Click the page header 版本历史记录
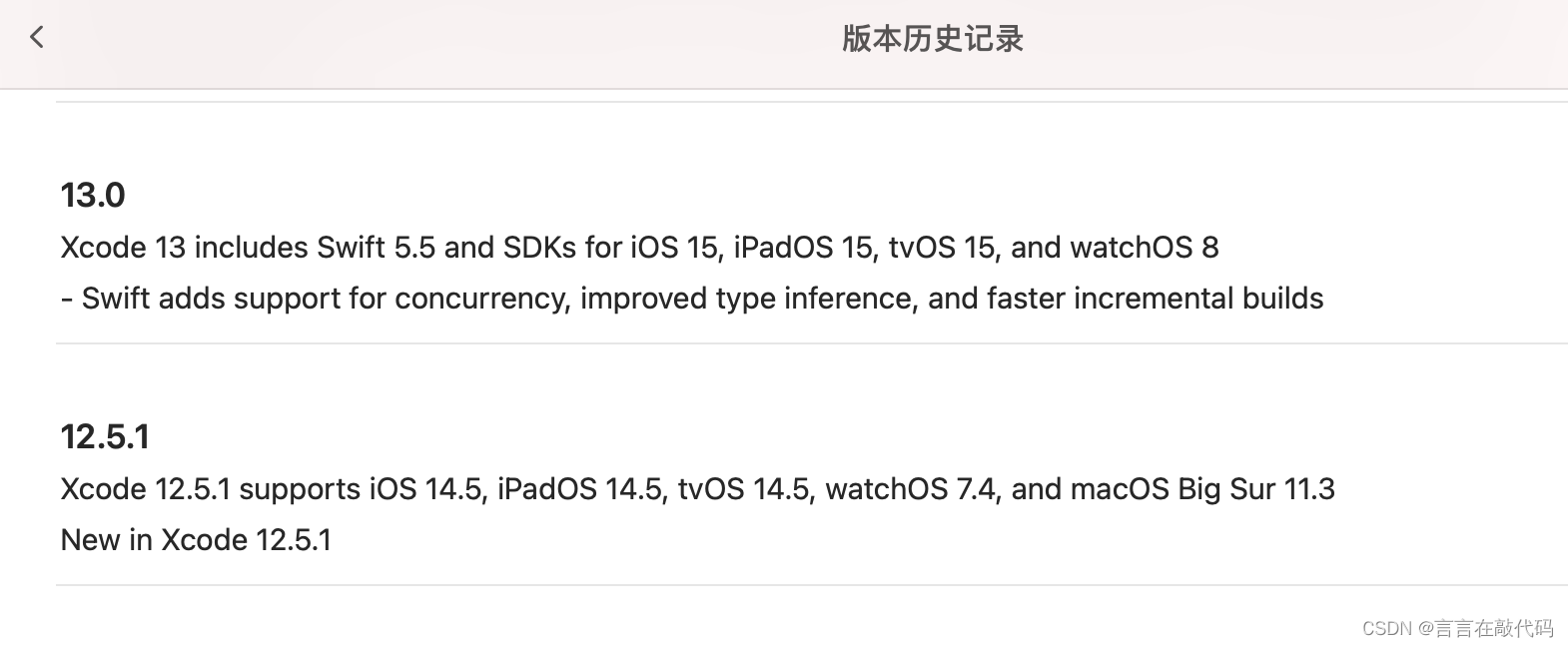 (933, 40)
